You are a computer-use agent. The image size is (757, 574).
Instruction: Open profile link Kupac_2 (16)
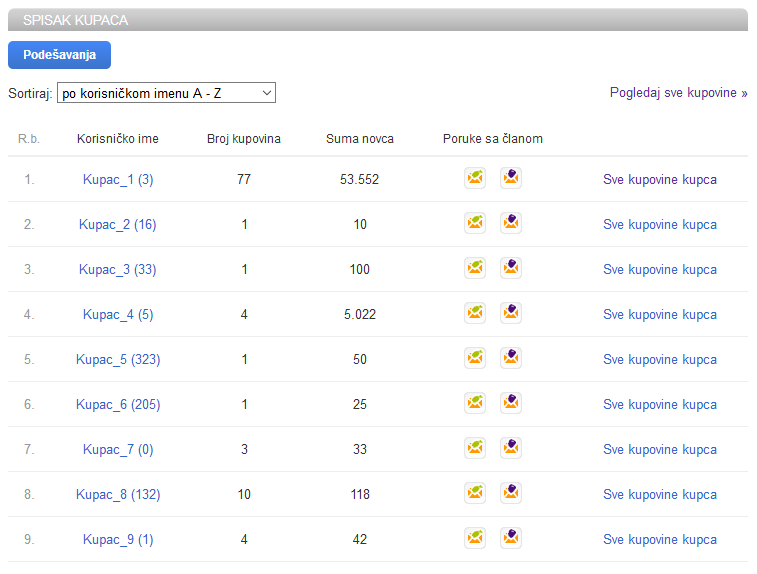[x=117, y=224]
